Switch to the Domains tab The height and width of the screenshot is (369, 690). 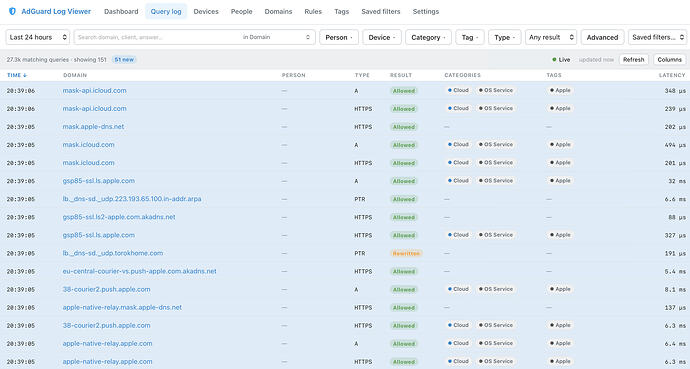(278, 11)
